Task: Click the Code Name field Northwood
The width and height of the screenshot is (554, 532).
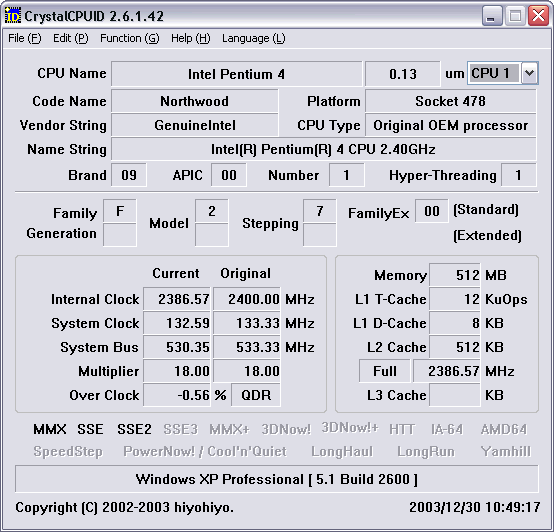Action: 195,101
